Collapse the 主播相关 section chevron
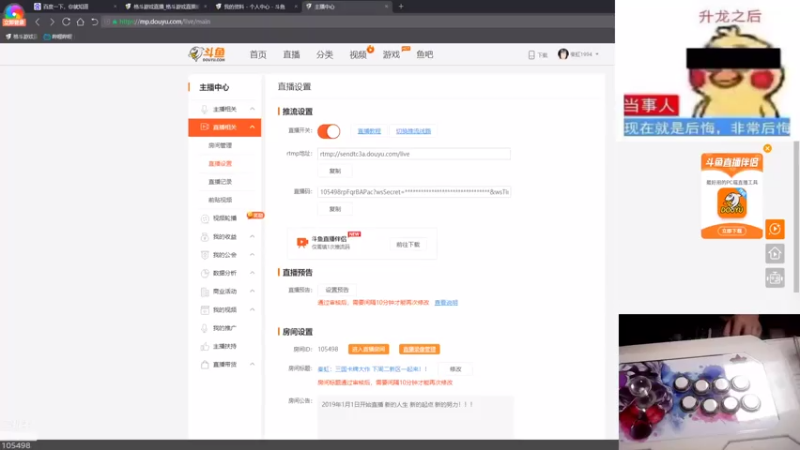The height and width of the screenshot is (450, 800). (252, 109)
